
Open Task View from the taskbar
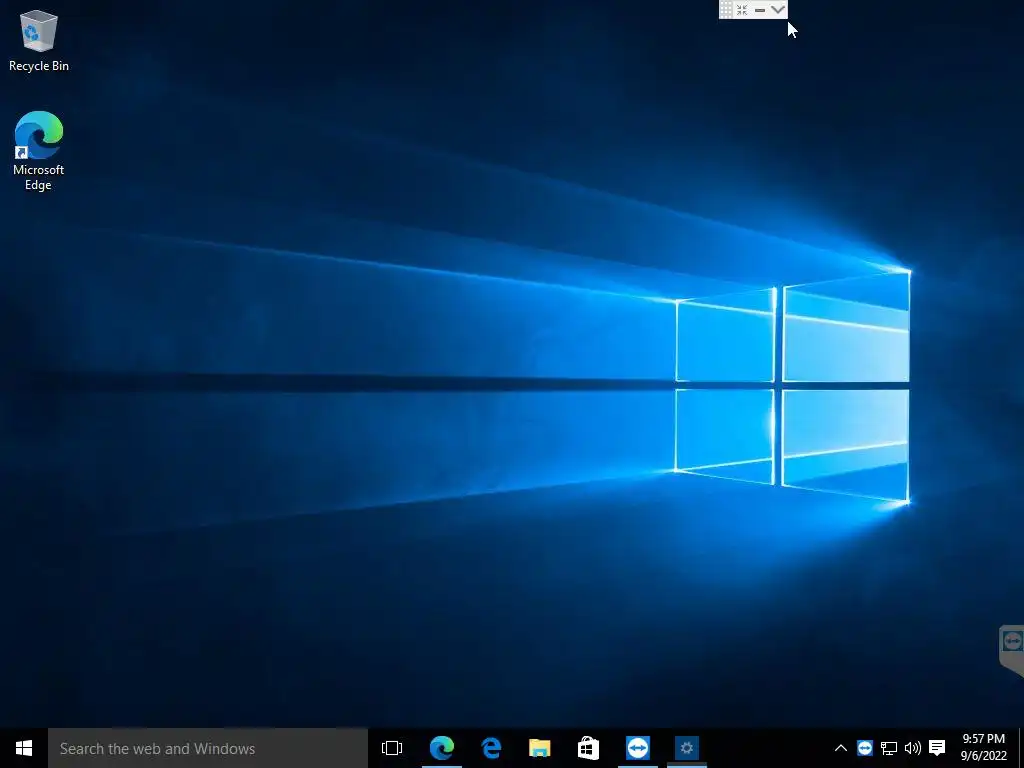[x=392, y=748]
